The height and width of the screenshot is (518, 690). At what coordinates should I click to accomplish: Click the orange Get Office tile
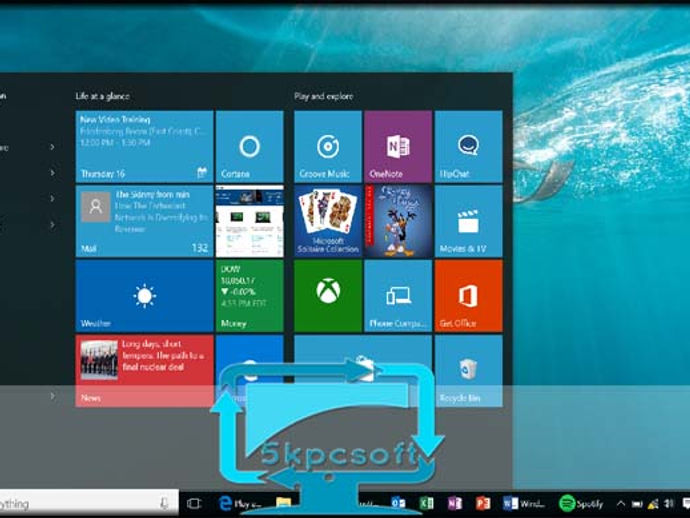click(x=468, y=296)
